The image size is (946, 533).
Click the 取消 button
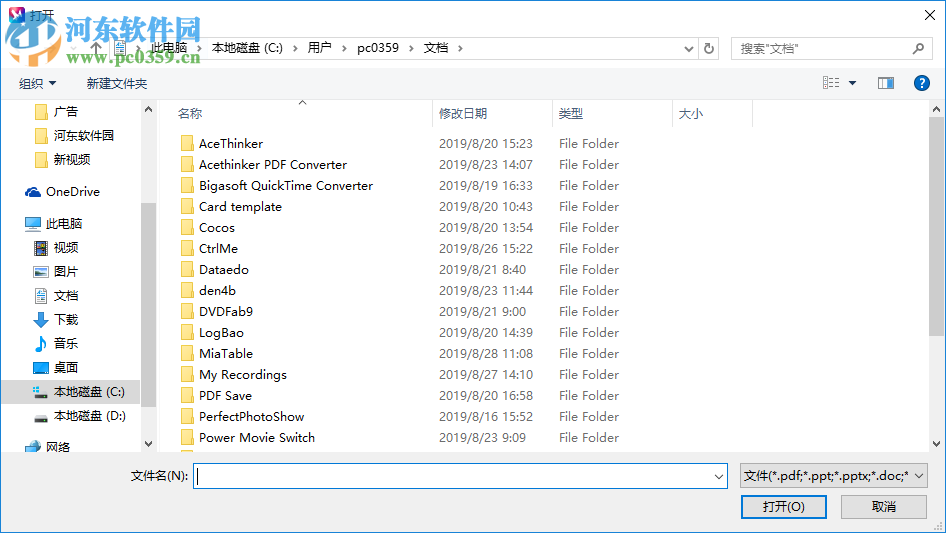point(884,506)
